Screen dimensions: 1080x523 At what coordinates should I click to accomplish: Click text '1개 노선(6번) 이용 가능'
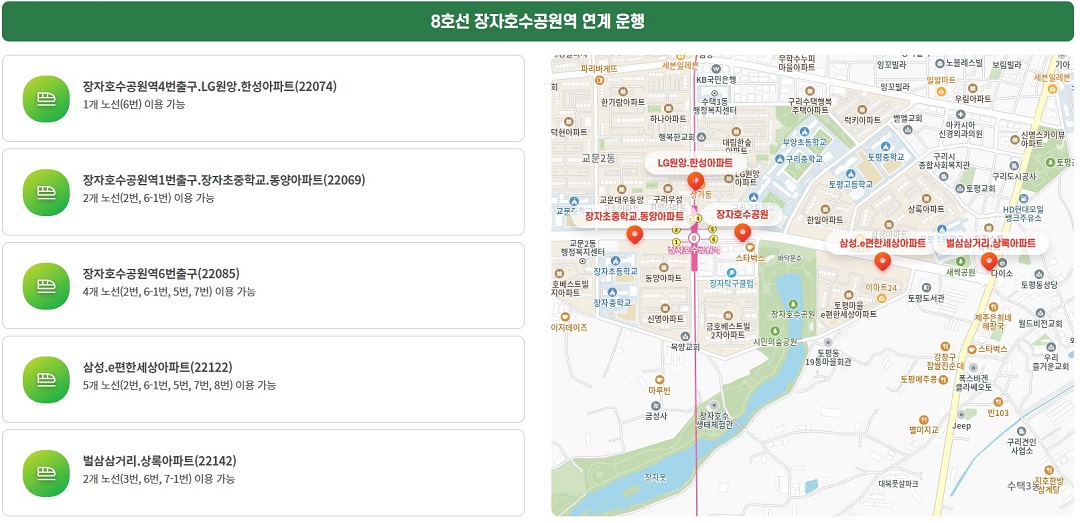134,105
